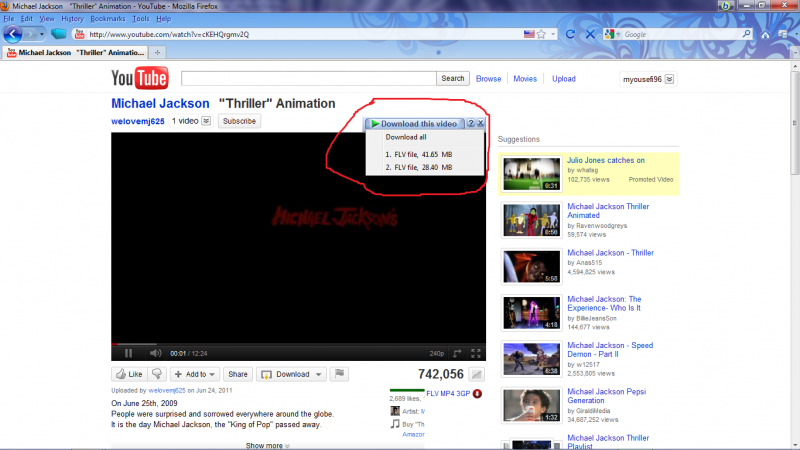The width and height of the screenshot is (800, 450).
Task: Click the teal toolbar icon beside navigation arrows
Action: coord(59,34)
